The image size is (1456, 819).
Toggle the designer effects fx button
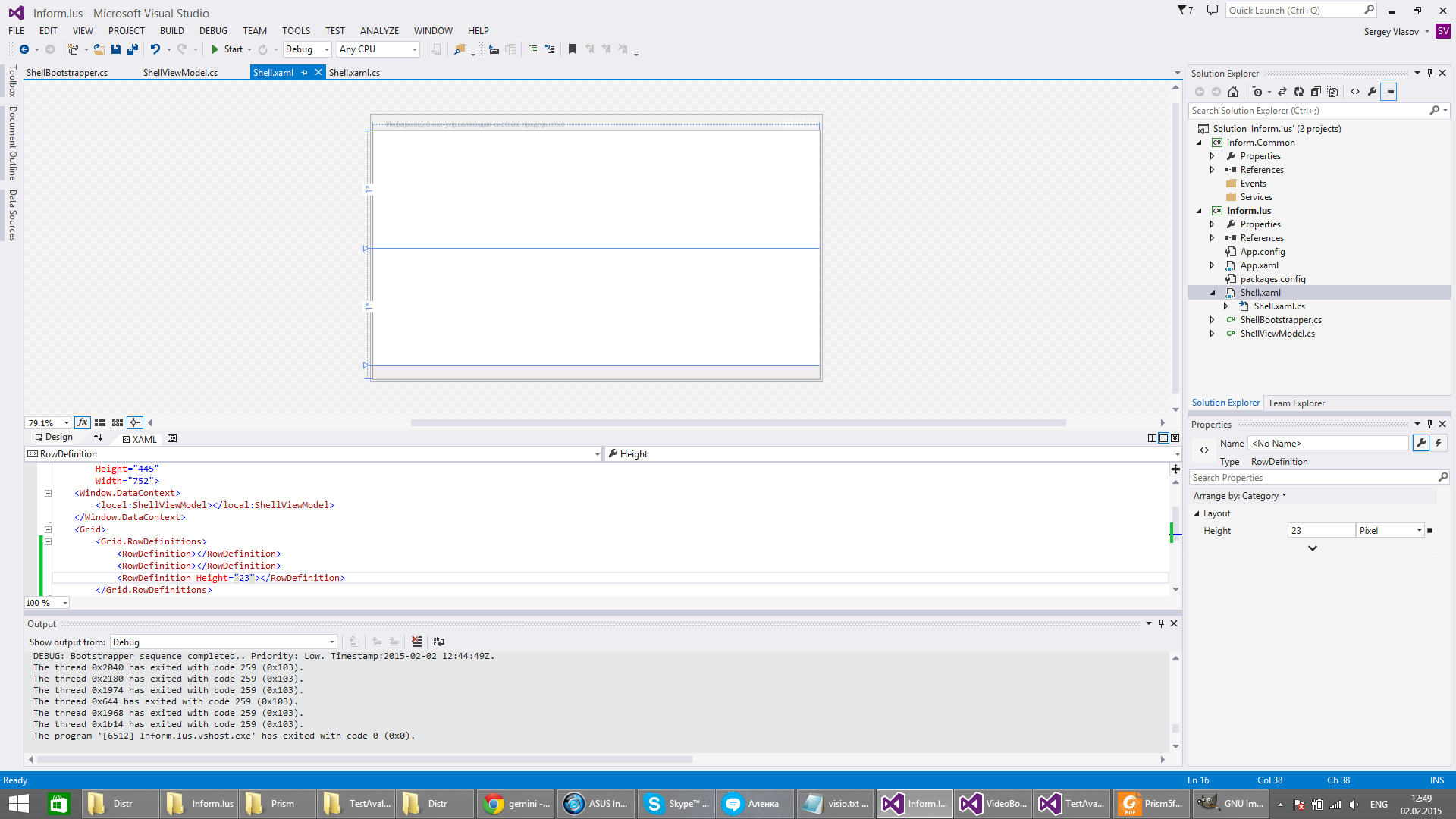[x=83, y=422]
